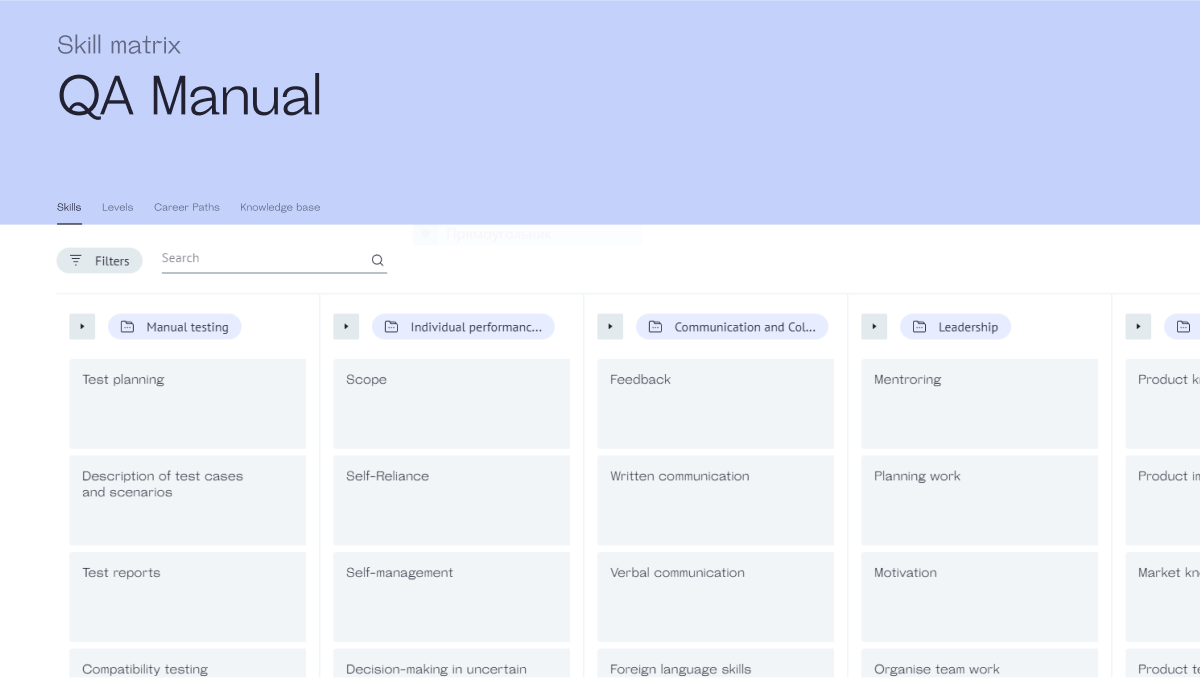The height and width of the screenshot is (678, 1200).
Task: Open the Organise team work card
Action: 979,664
